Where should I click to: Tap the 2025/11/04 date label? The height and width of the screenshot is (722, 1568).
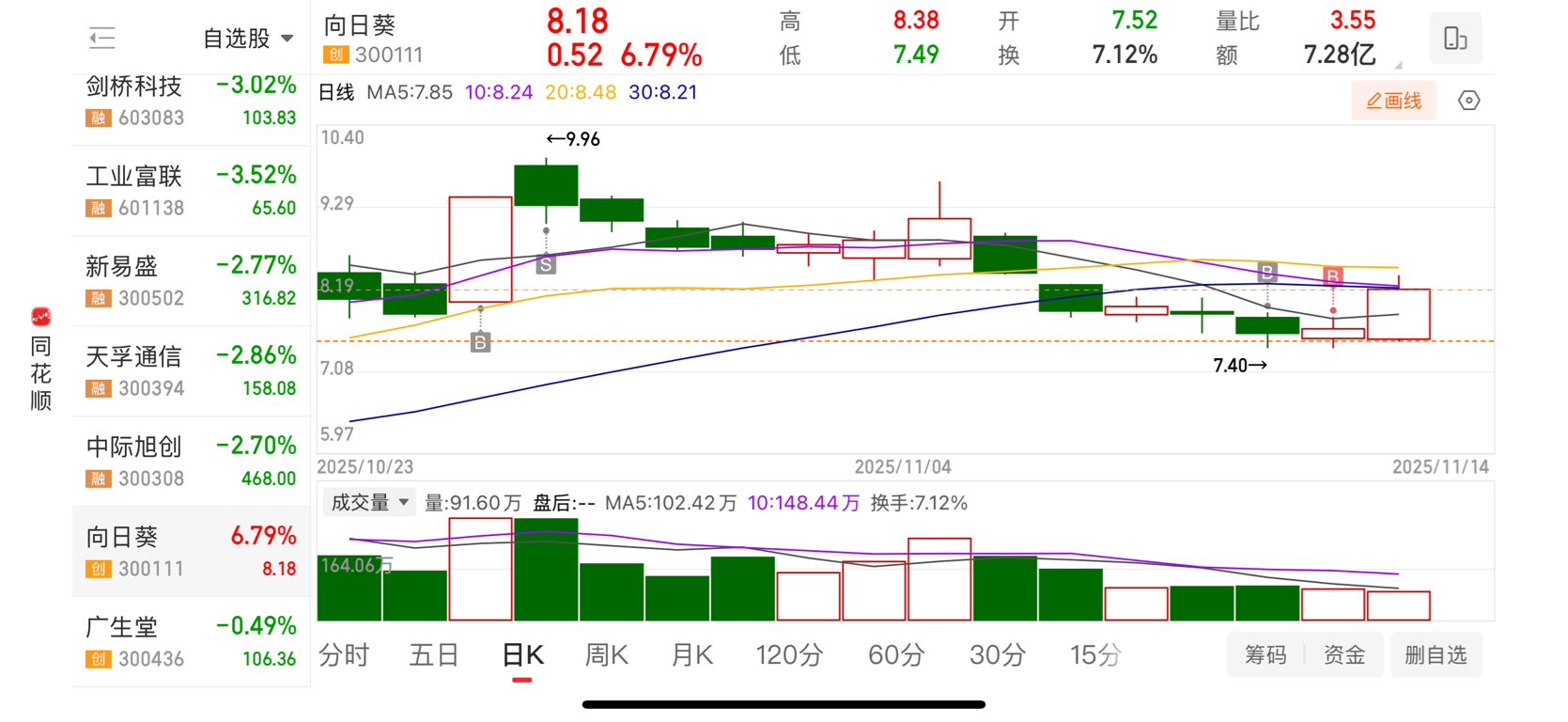point(903,467)
